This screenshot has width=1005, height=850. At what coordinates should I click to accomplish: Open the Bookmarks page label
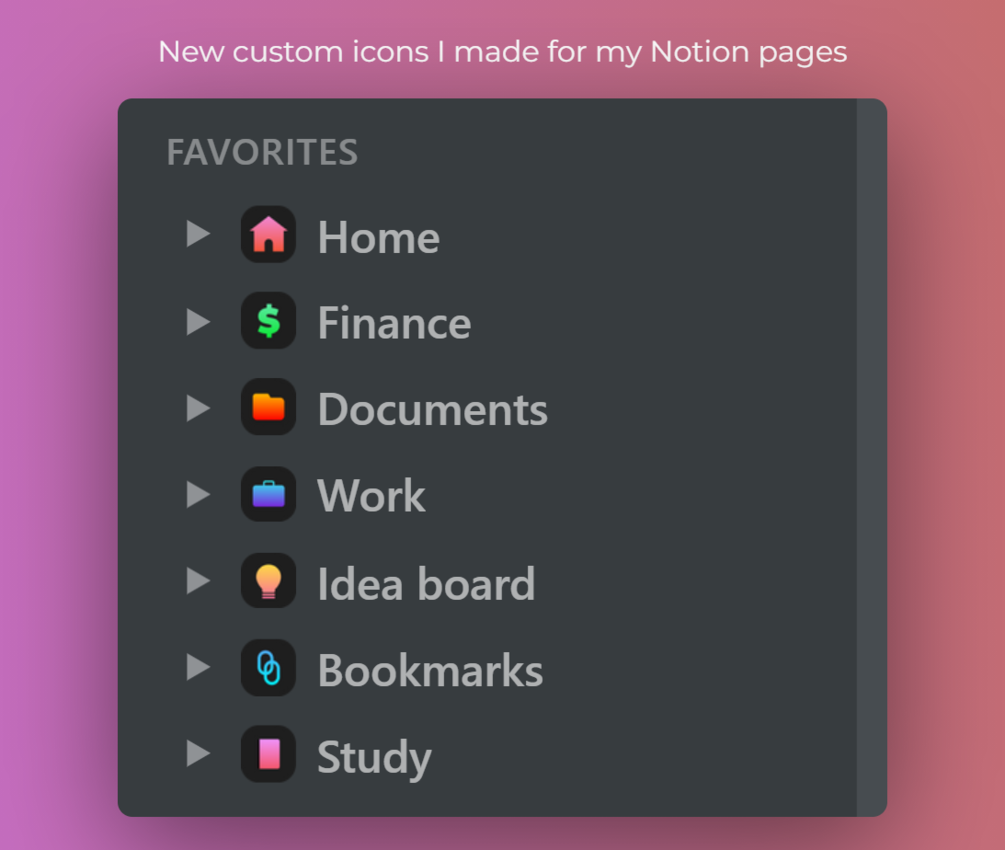[x=430, y=670]
